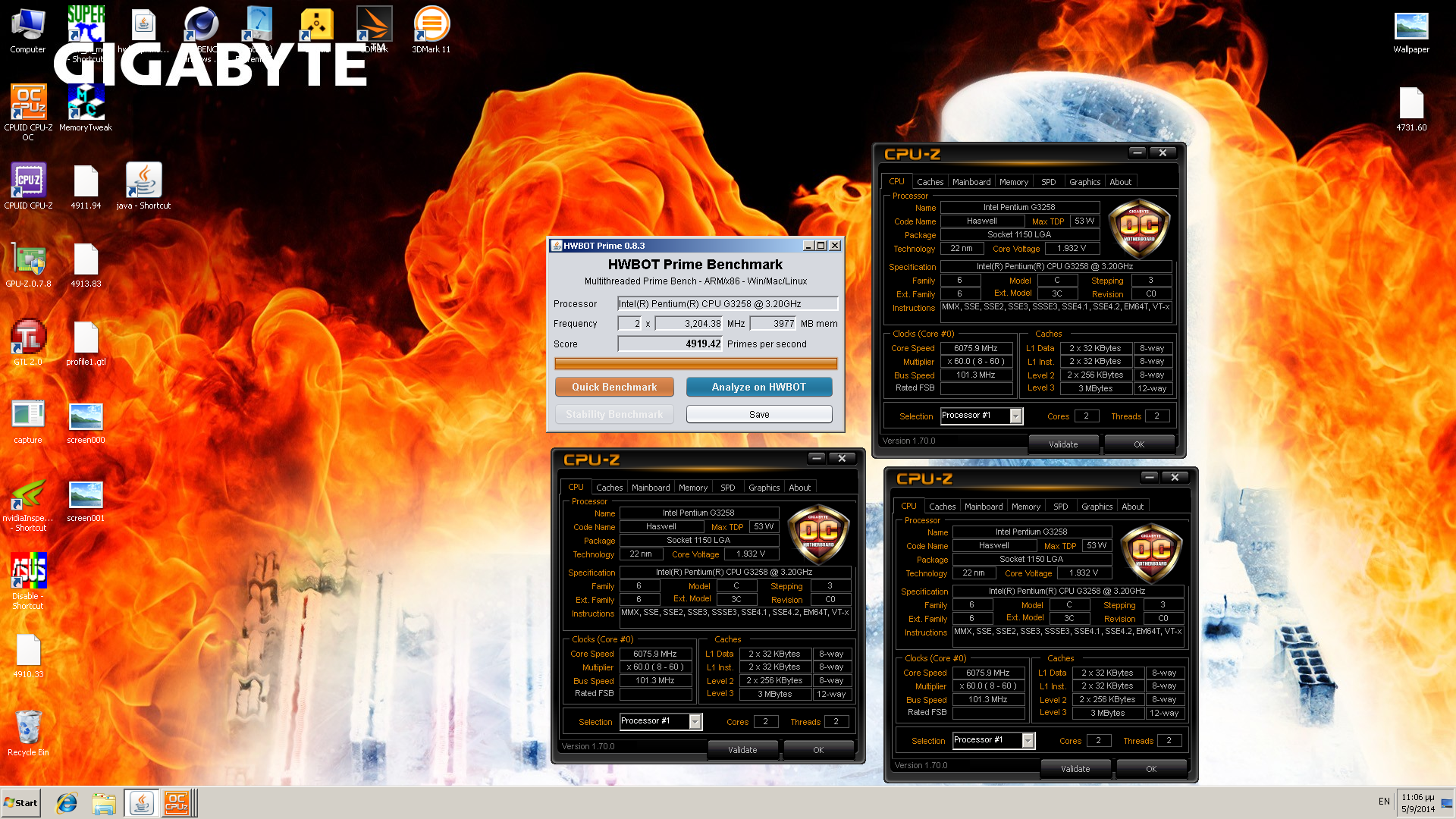1456x819 pixels.
Task: Open Graphics tab in lower-right CPU-Z
Action: coord(1097,507)
